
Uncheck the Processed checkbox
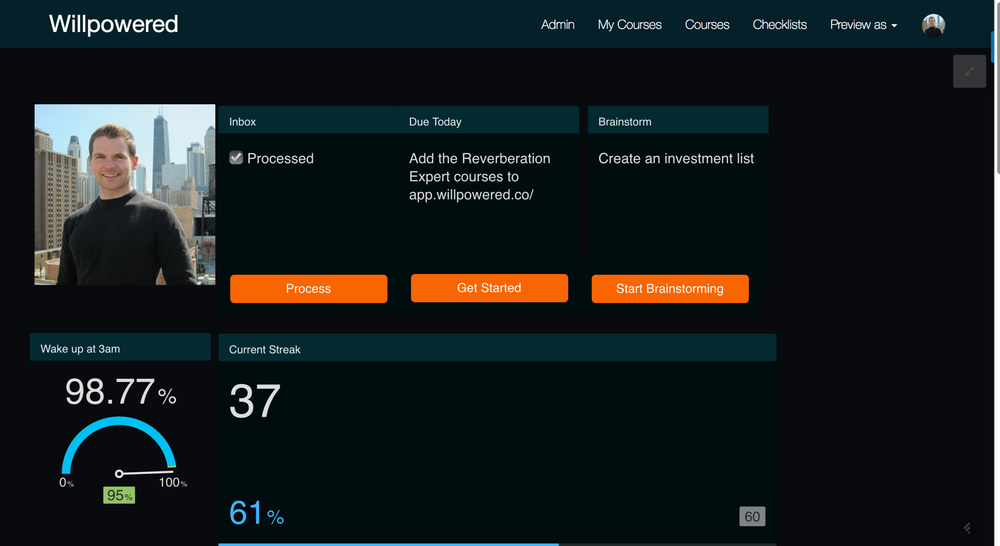click(236, 158)
